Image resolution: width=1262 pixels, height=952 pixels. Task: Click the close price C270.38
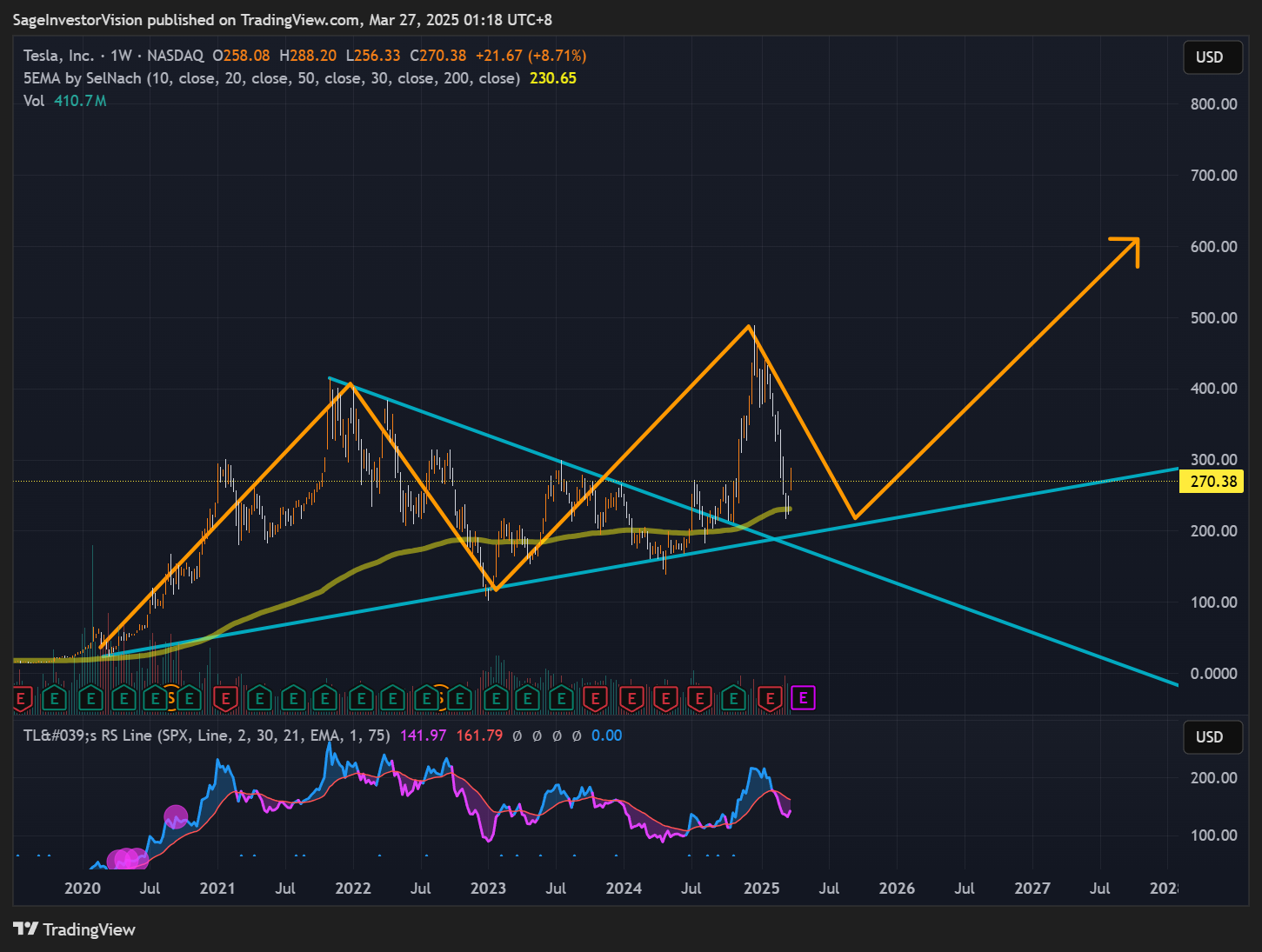[438, 56]
